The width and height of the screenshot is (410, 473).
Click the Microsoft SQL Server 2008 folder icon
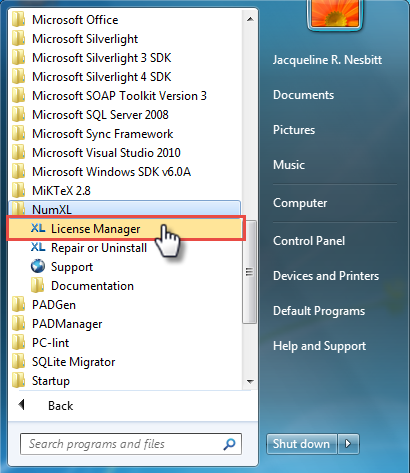(x=19, y=115)
